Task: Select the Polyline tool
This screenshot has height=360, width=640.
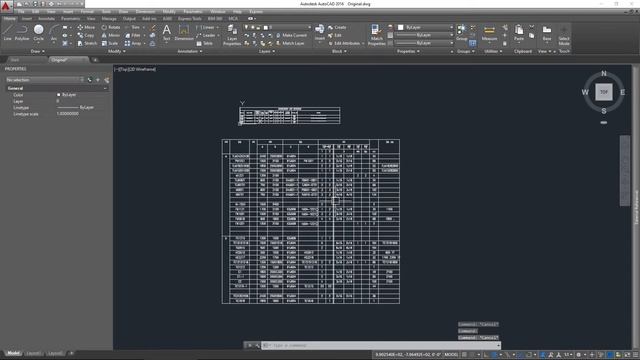Action: 22,32
